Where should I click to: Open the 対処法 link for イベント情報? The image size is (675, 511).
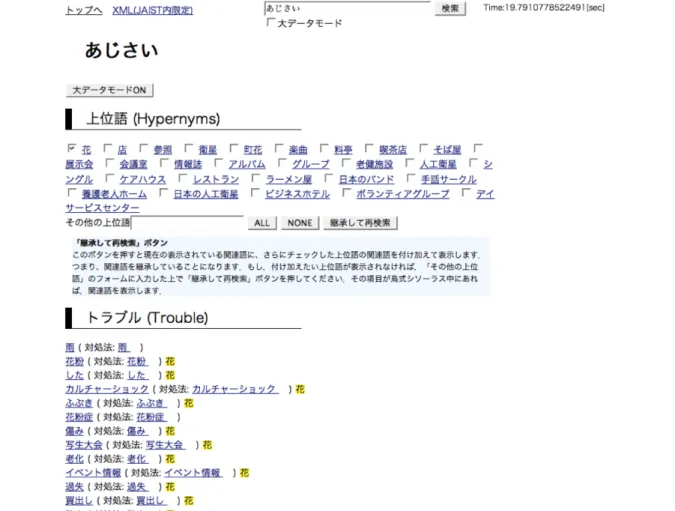193,473
